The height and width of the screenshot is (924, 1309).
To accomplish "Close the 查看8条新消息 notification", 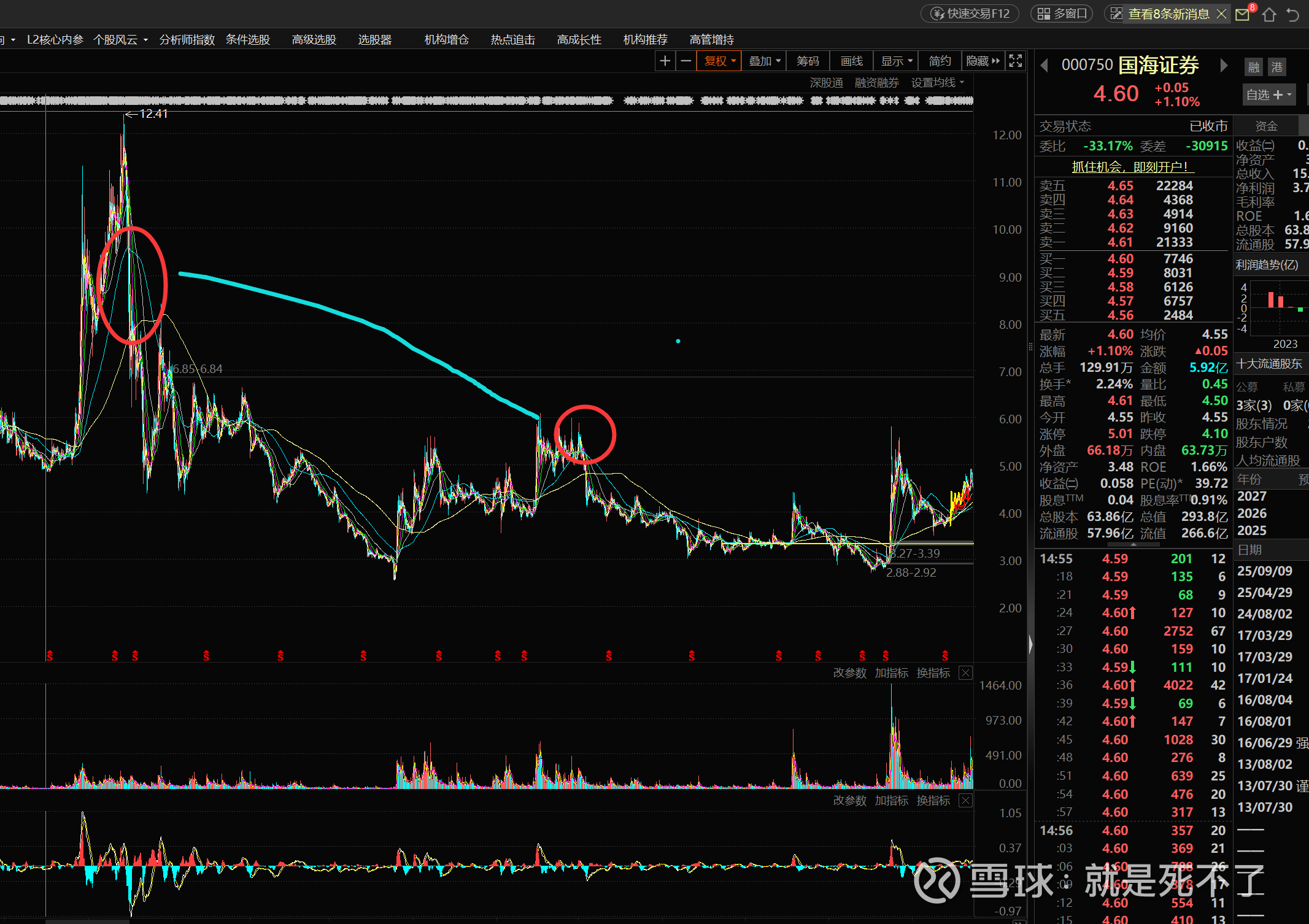I will (1221, 13).
